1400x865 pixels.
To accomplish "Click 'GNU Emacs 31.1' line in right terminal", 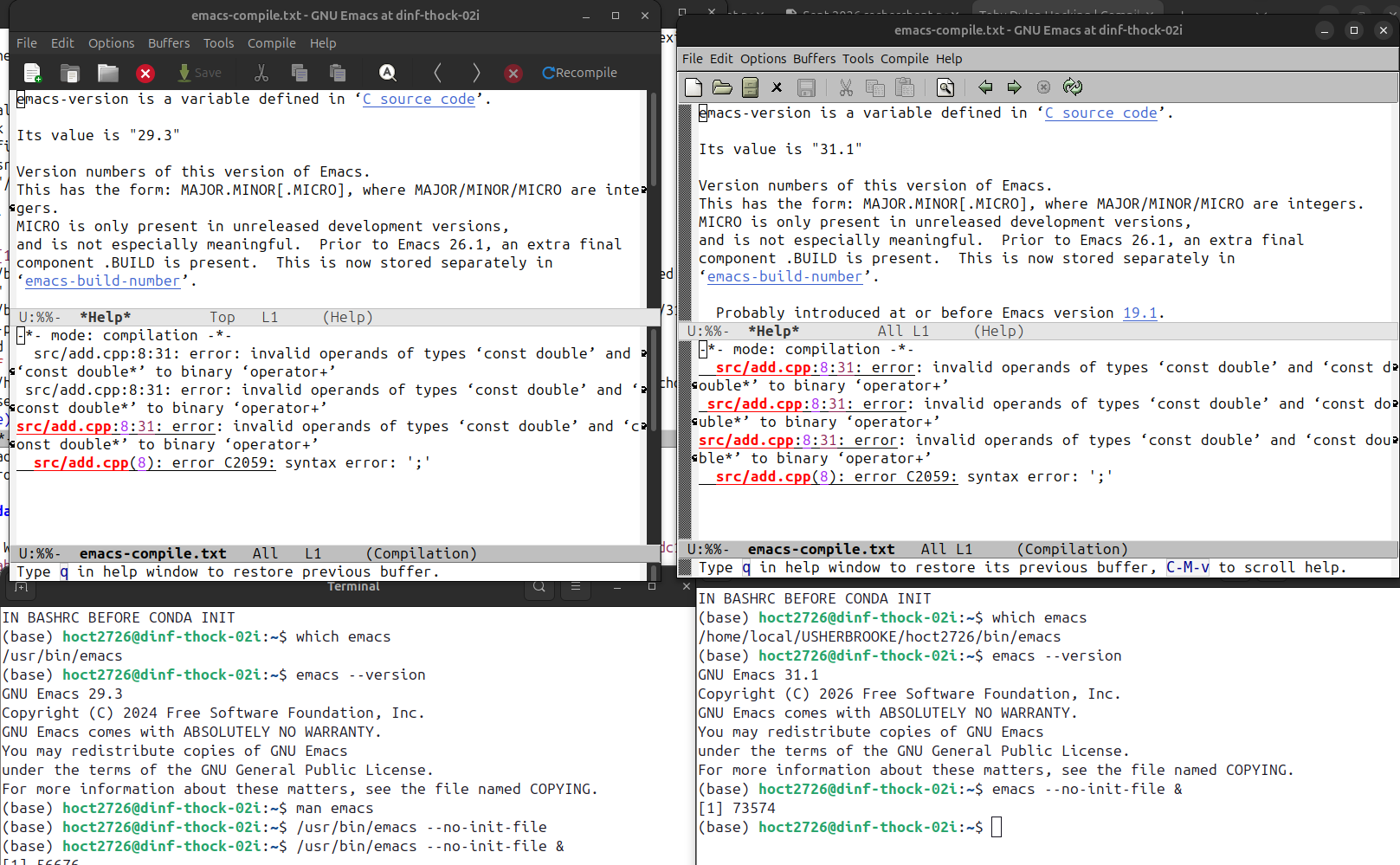I will [x=758, y=675].
